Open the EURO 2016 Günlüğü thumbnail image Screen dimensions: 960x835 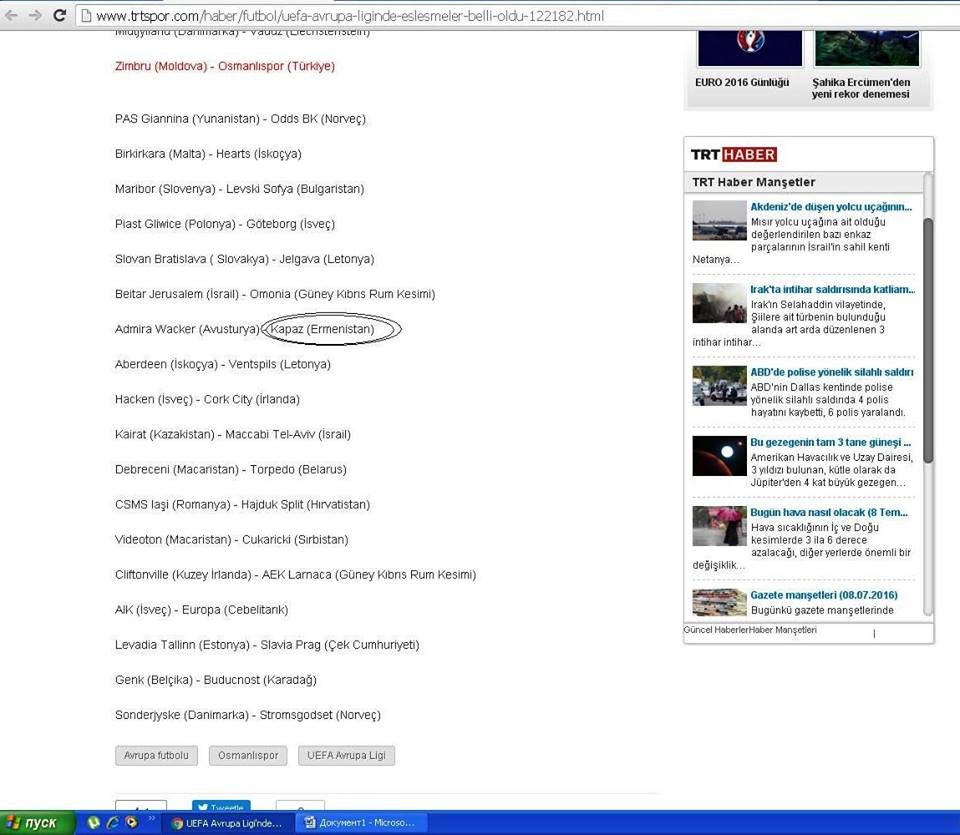tap(750, 48)
